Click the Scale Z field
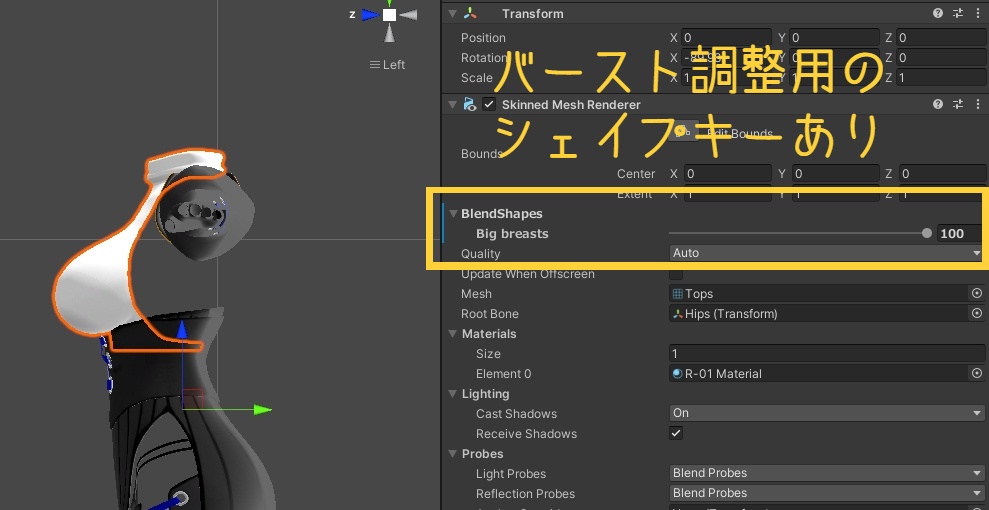The image size is (989, 510). coord(940,78)
